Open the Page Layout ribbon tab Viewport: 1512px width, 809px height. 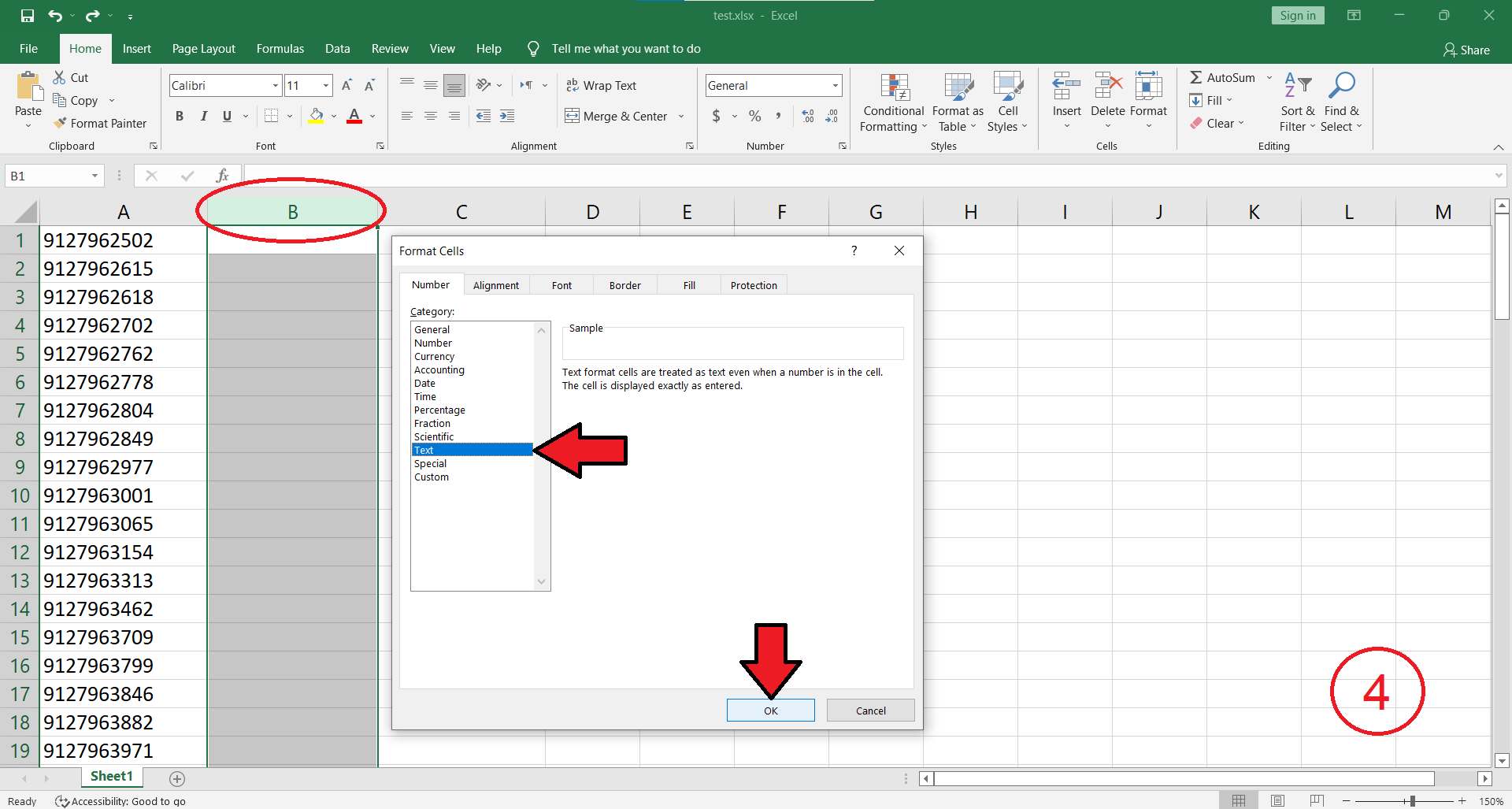[x=203, y=49]
